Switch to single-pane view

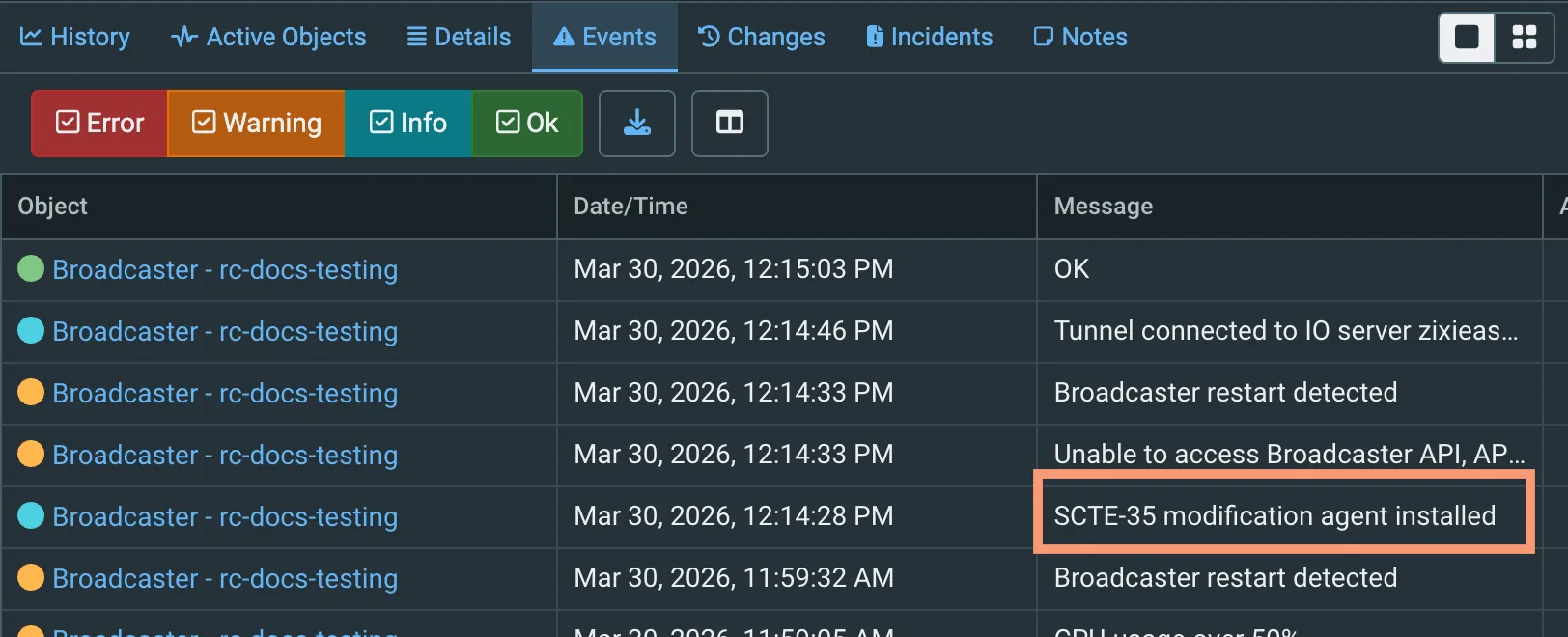1467,37
